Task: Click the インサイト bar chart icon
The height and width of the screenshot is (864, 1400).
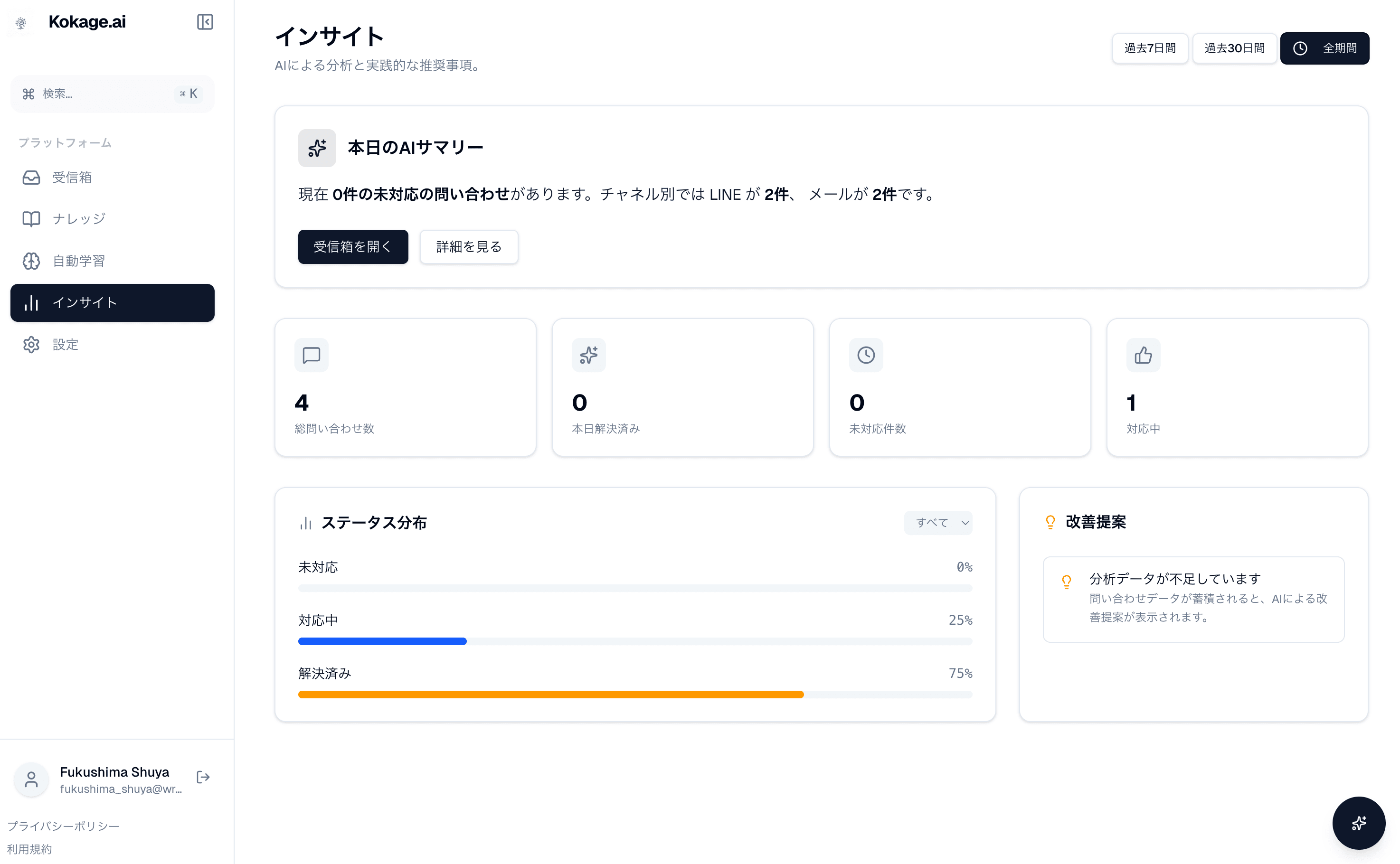Action: click(x=31, y=303)
